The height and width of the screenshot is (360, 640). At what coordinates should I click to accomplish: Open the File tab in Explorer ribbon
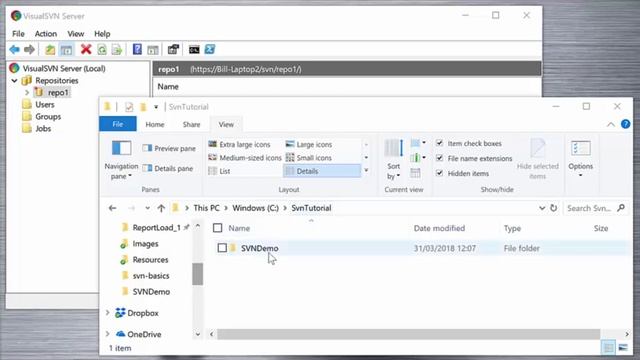[118, 124]
